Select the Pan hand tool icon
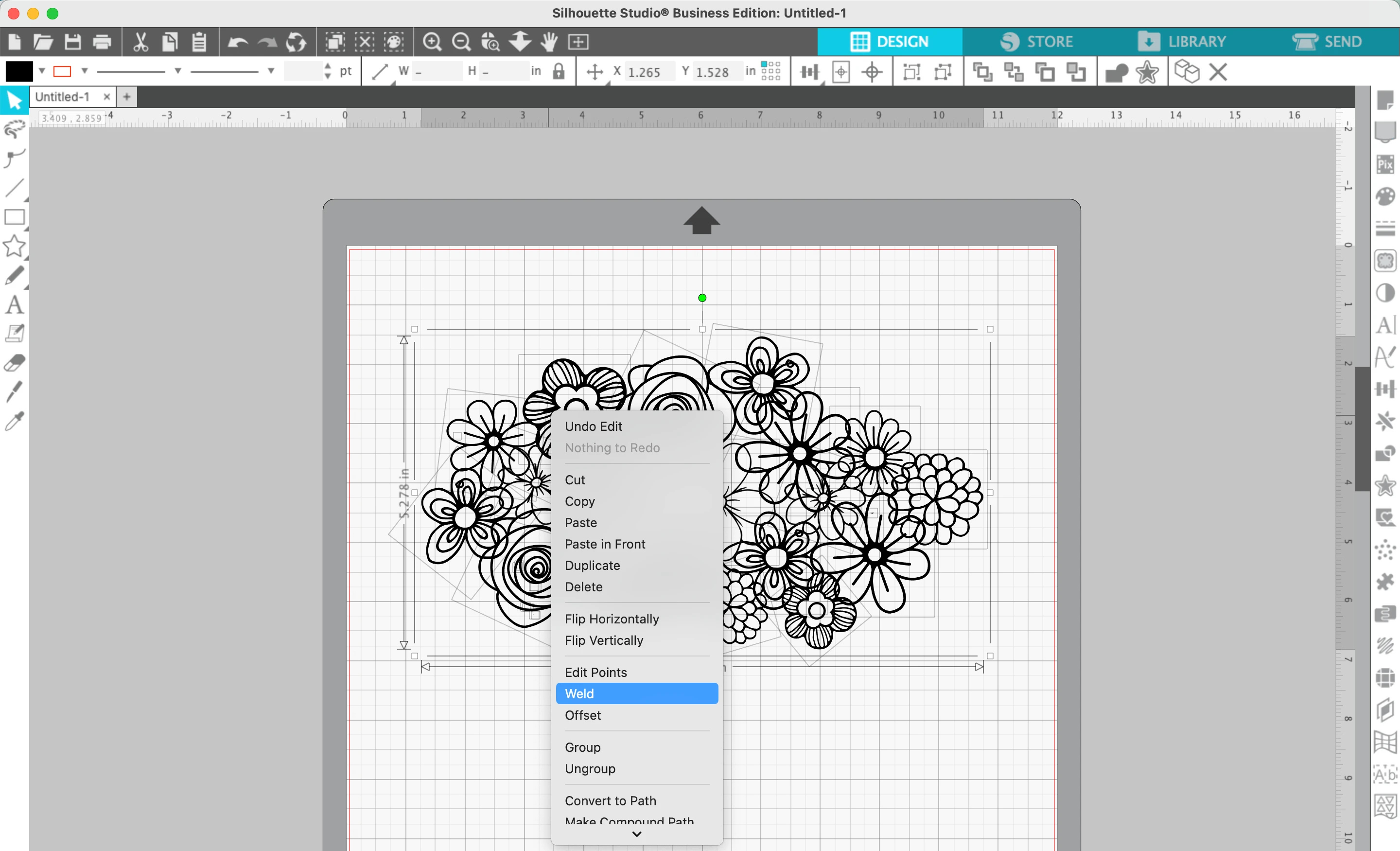The image size is (1400, 851). [x=549, y=42]
